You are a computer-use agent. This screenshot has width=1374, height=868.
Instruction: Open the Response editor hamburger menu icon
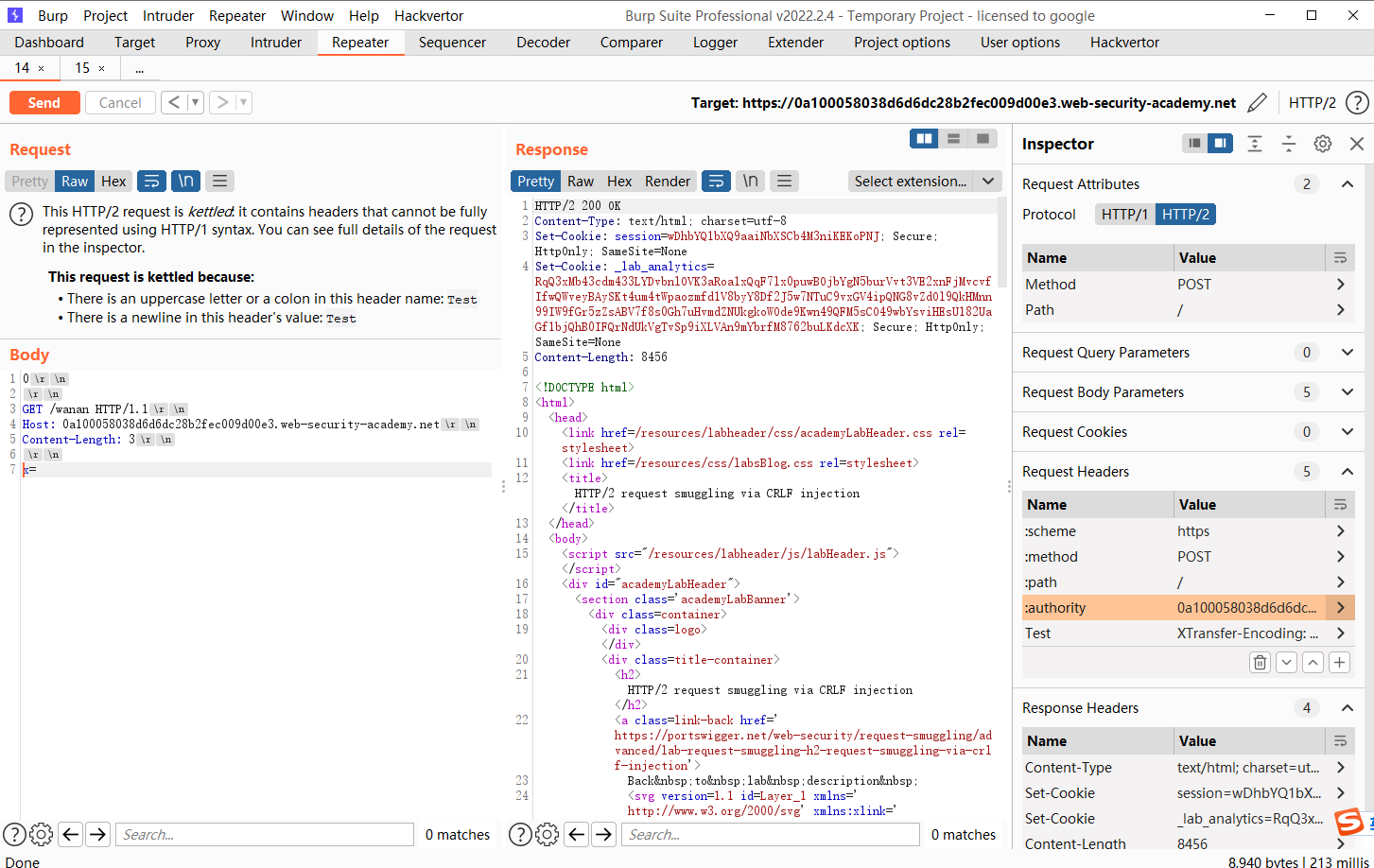tap(784, 181)
